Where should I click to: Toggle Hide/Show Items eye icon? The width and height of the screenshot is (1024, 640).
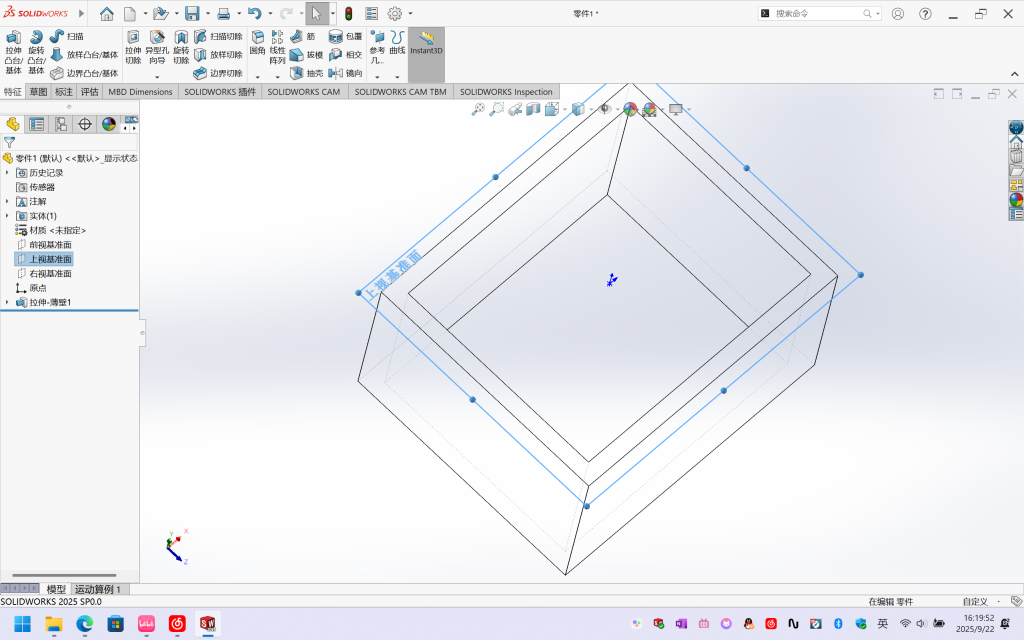[605, 109]
